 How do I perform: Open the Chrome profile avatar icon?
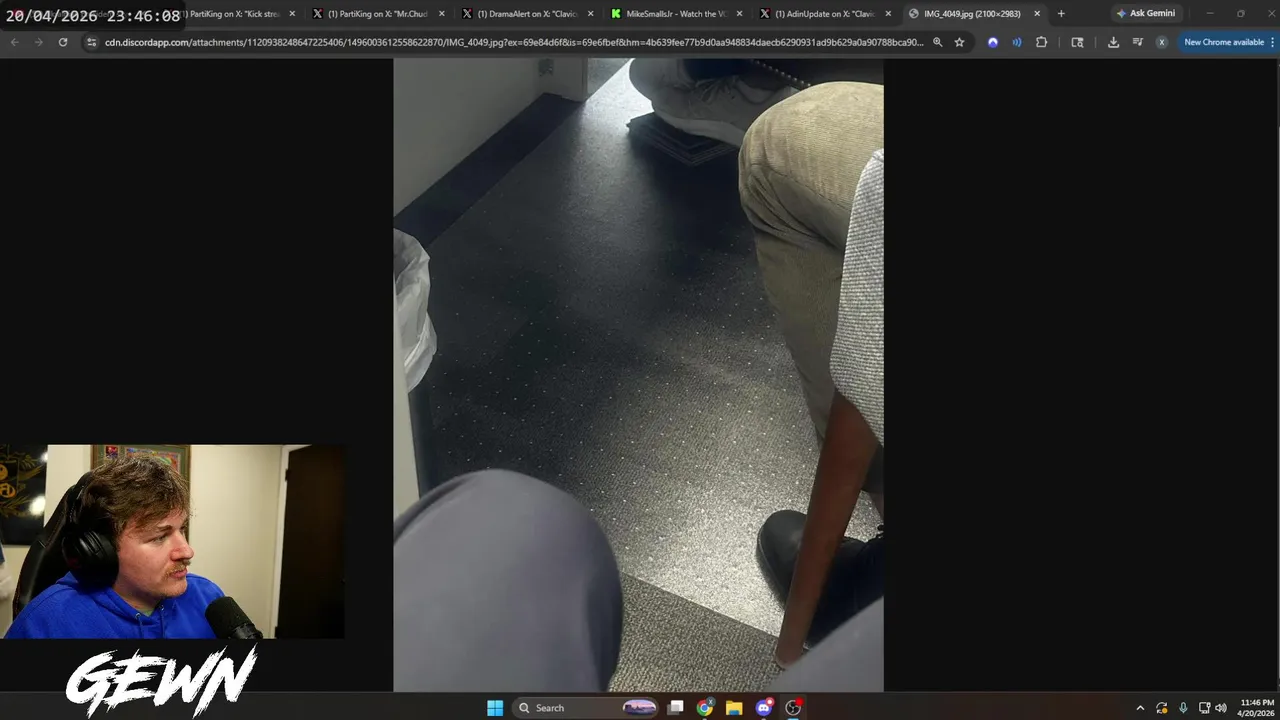[1161, 42]
